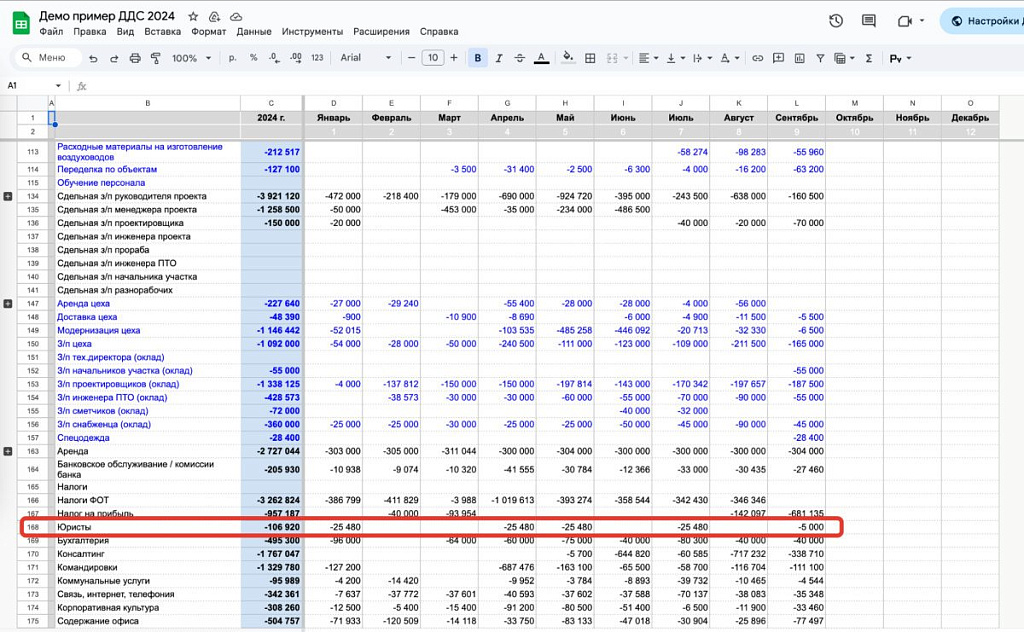Image resolution: width=1024 pixels, height=632 pixels.
Task: Open the fill color picker
Action: (568, 58)
